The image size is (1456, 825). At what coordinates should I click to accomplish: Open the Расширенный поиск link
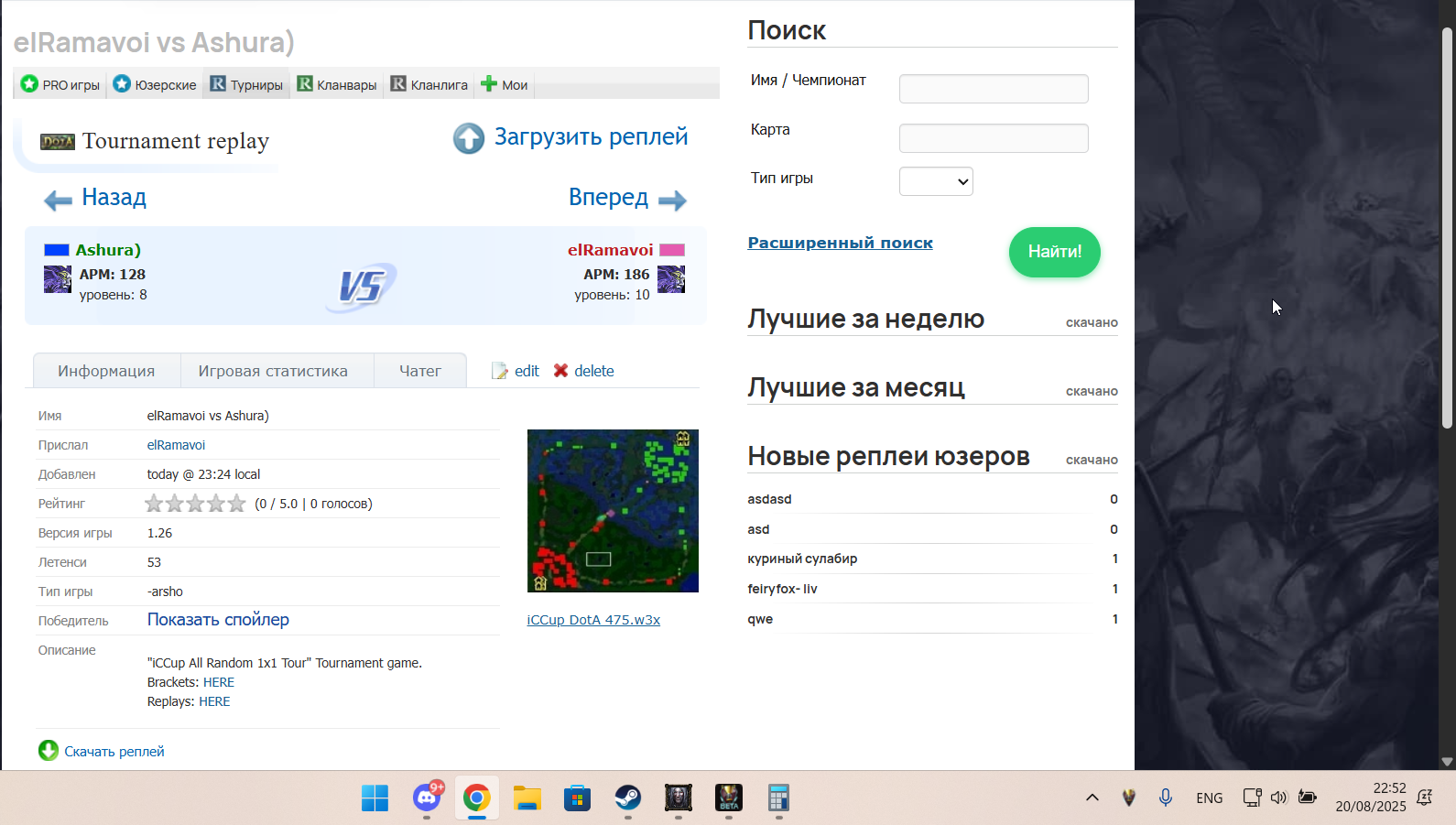[840, 243]
